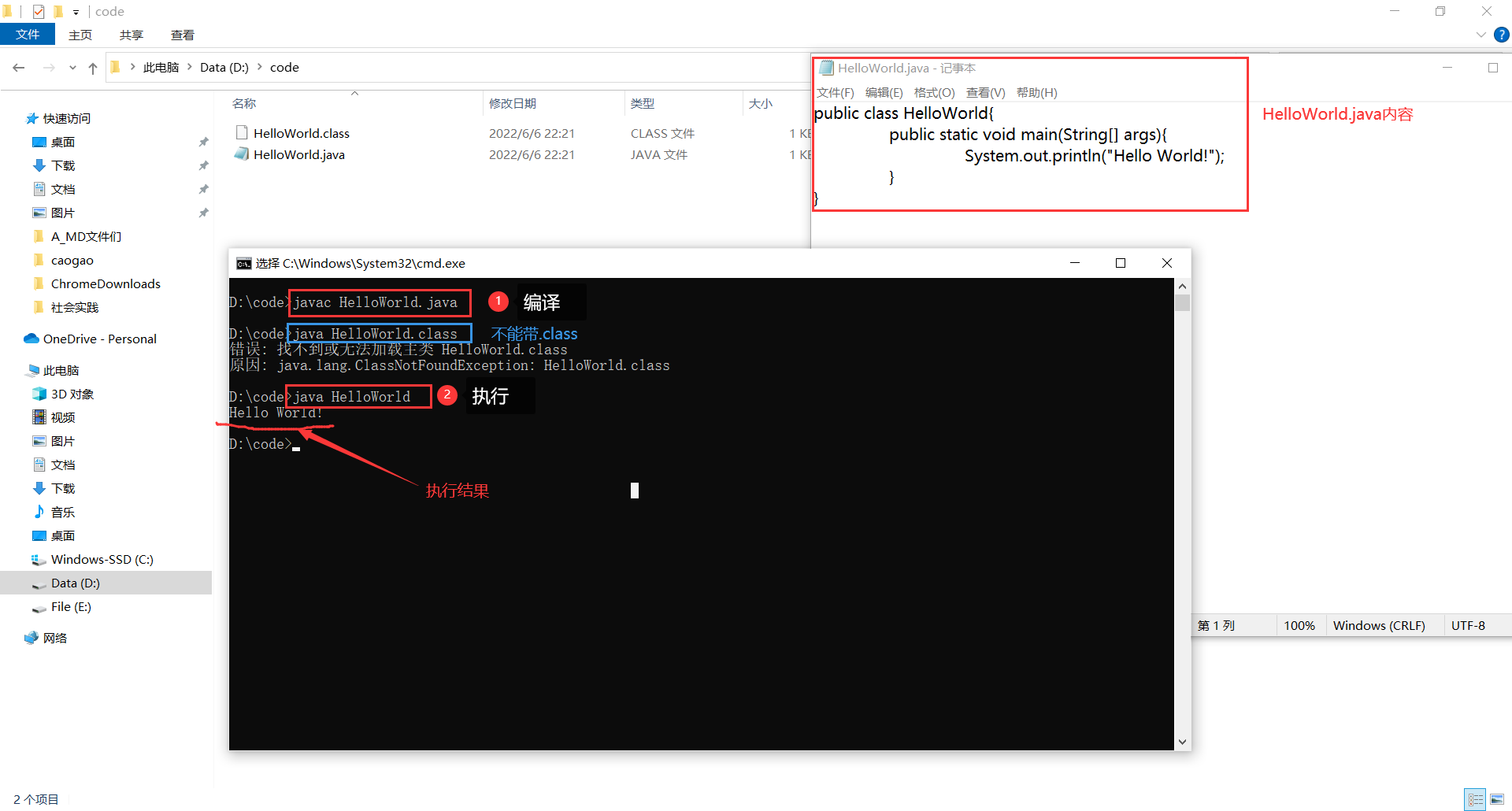Open the ChromeDownloads folder icon

click(x=39, y=283)
